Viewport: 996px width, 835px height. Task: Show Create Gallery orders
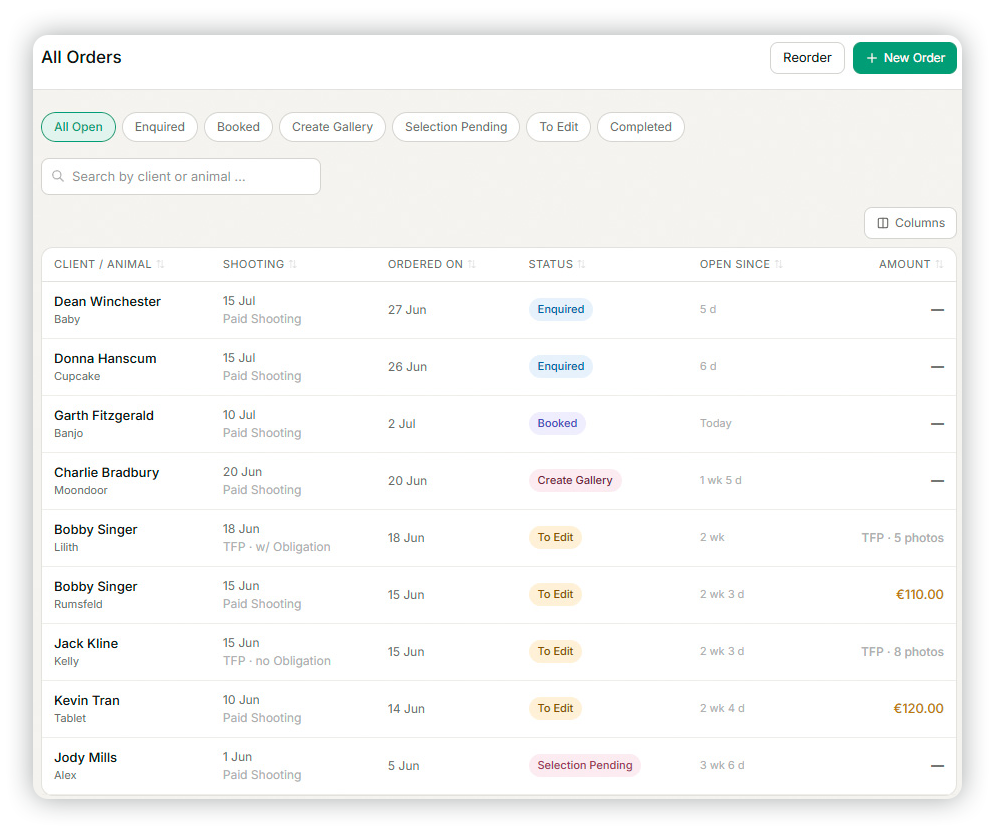pyautogui.click(x=332, y=127)
